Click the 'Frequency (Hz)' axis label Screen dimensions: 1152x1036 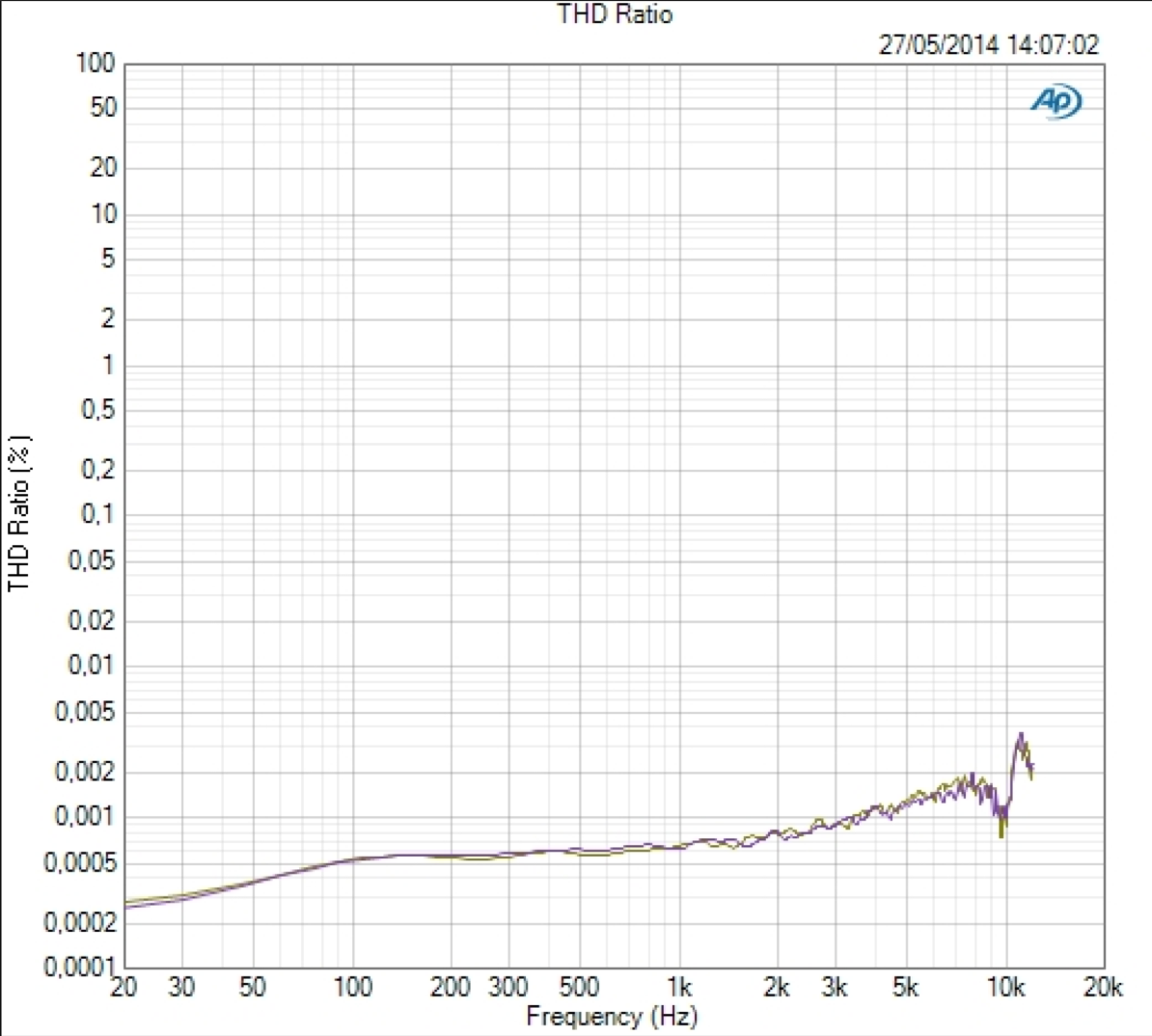click(612, 1017)
